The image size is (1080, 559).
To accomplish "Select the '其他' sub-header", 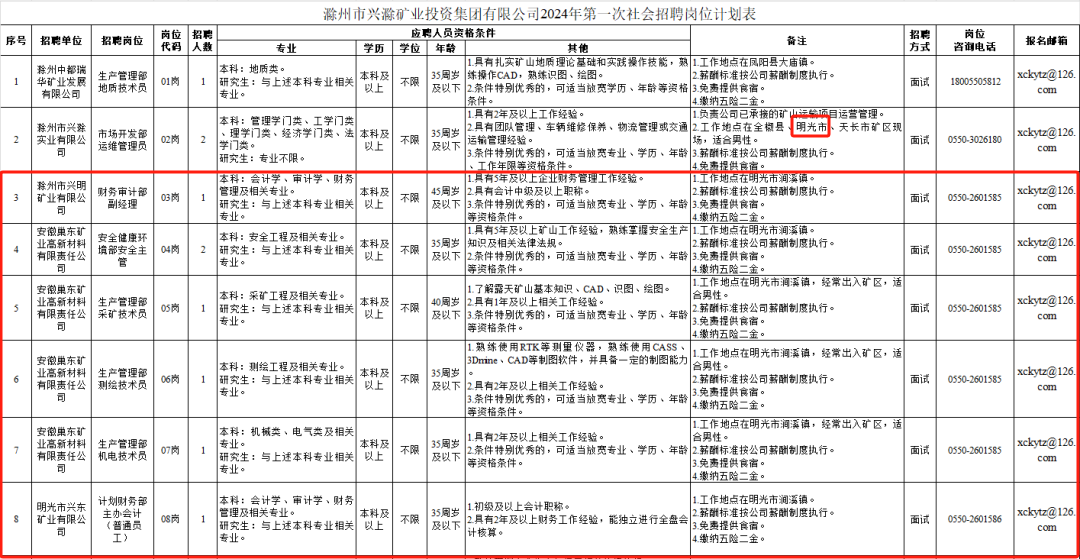I will pos(577,48).
